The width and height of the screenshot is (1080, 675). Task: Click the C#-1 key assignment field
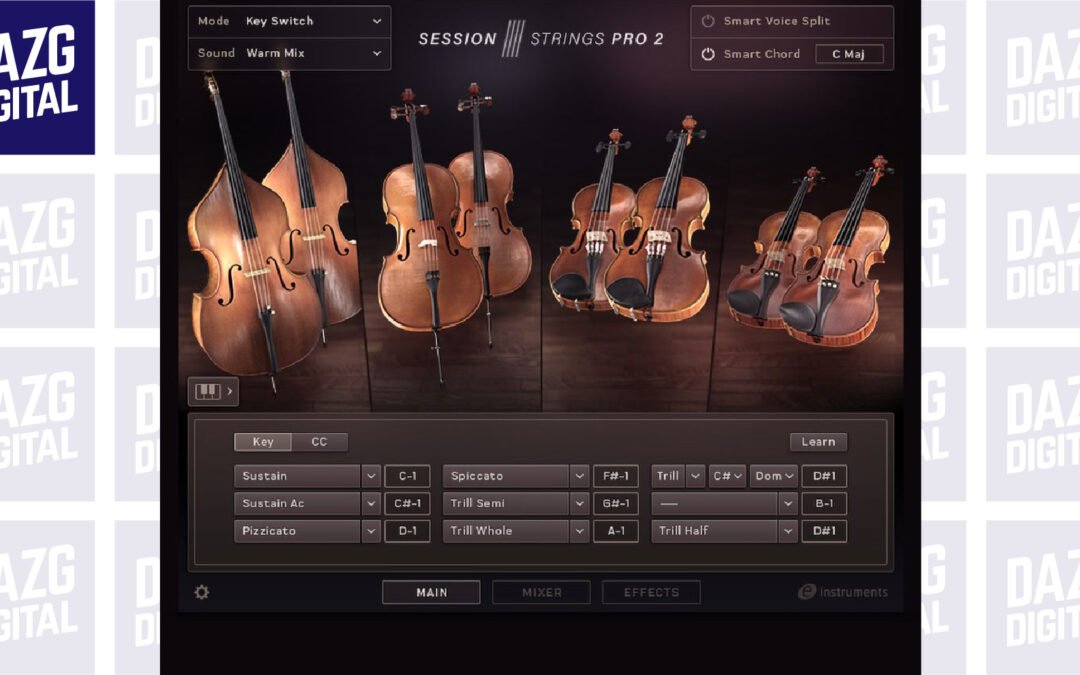(407, 503)
